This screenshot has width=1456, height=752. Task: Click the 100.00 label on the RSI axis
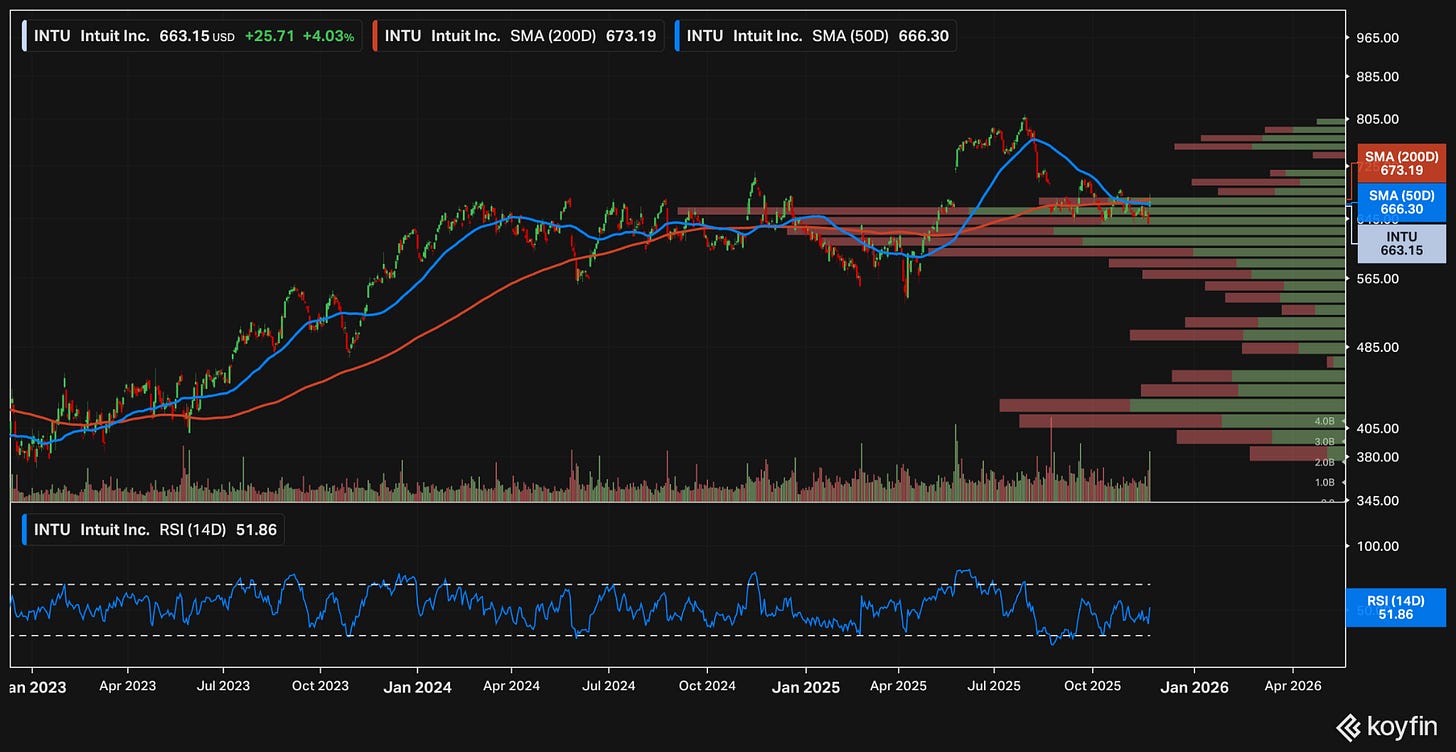[x=1376, y=546]
